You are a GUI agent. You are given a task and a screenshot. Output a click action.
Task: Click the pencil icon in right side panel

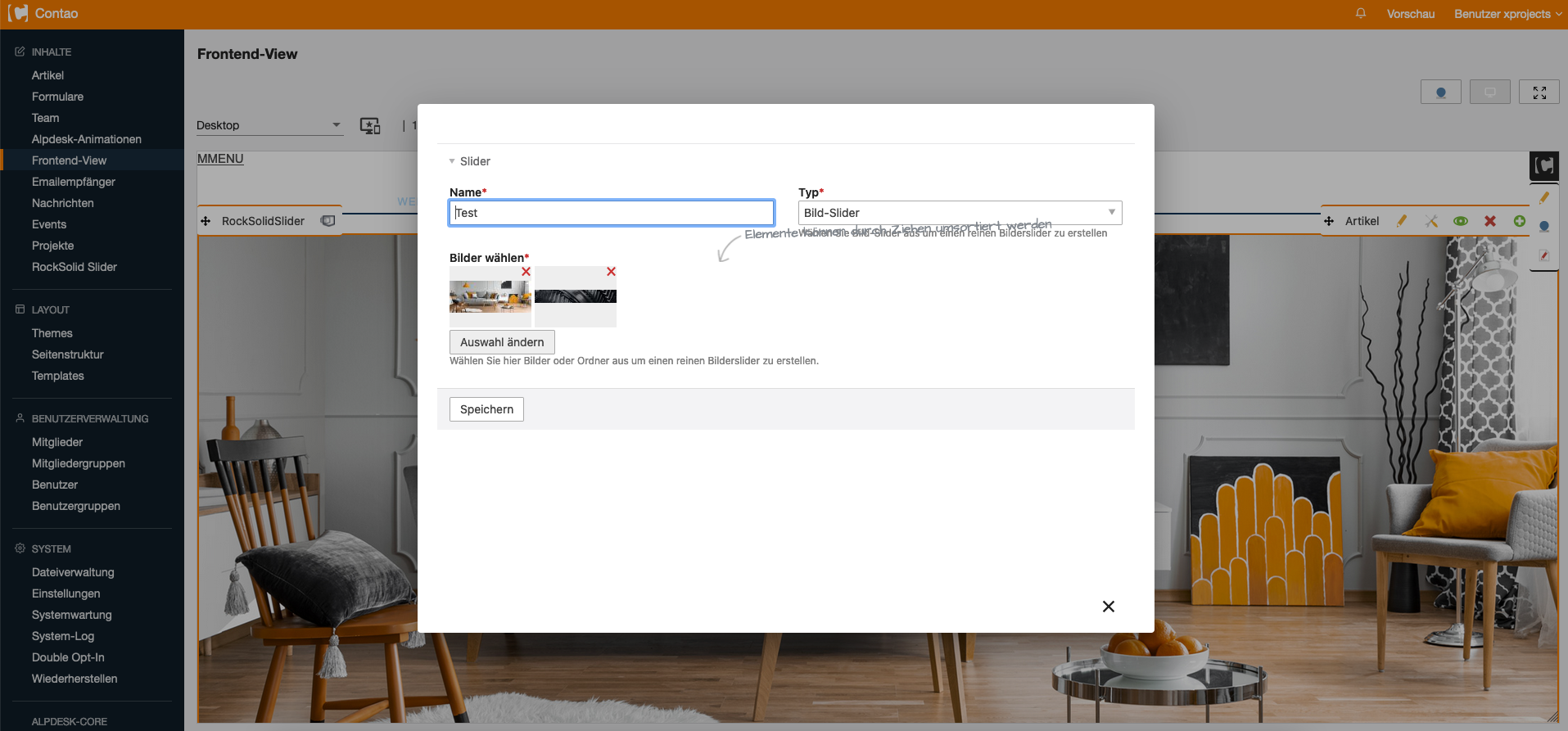point(1544,197)
